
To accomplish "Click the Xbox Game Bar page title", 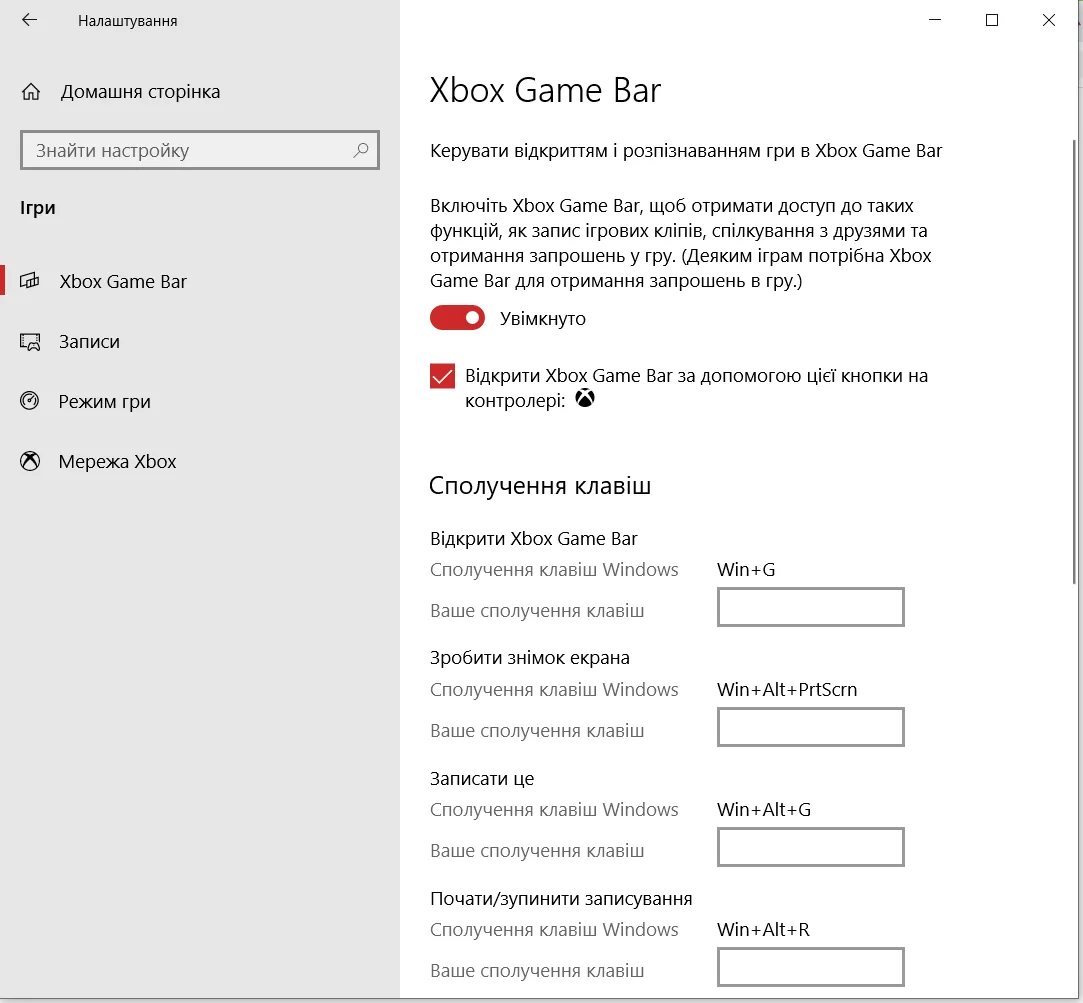I will [545, 90].
